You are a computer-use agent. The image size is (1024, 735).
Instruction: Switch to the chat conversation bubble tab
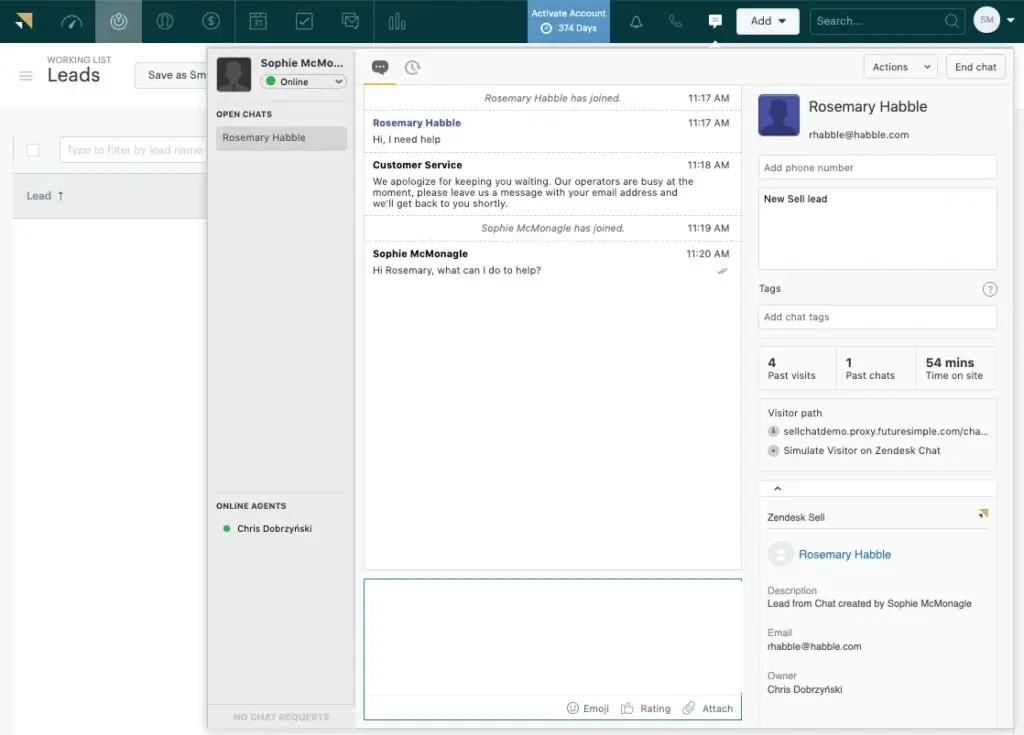(380, 67)
